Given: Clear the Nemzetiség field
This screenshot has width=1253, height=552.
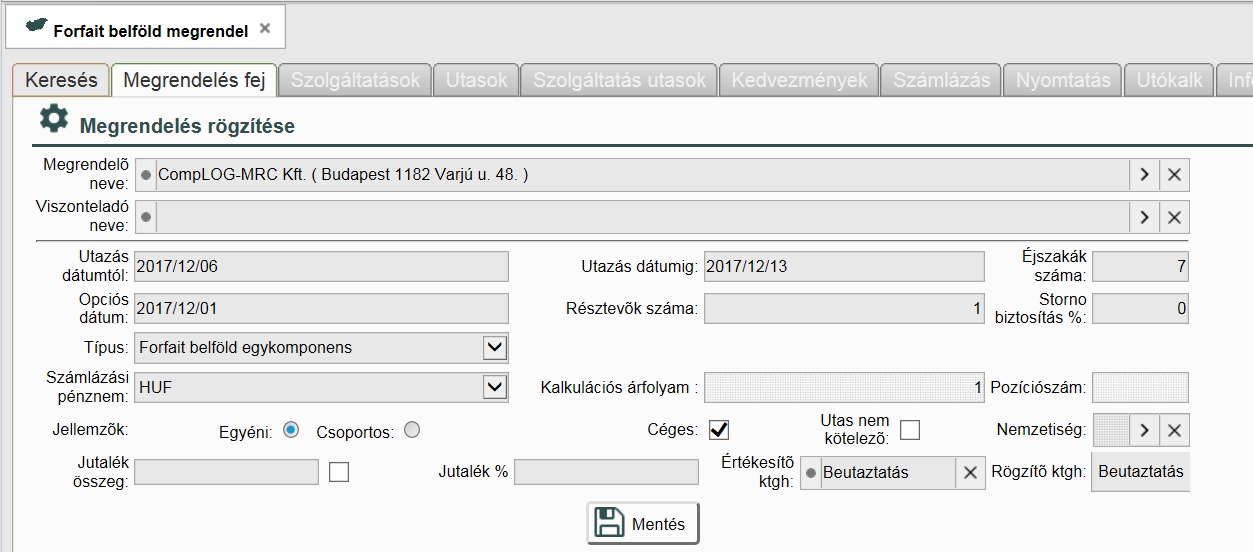Looking at the screenshot, I should click(x=1174, y=431).
